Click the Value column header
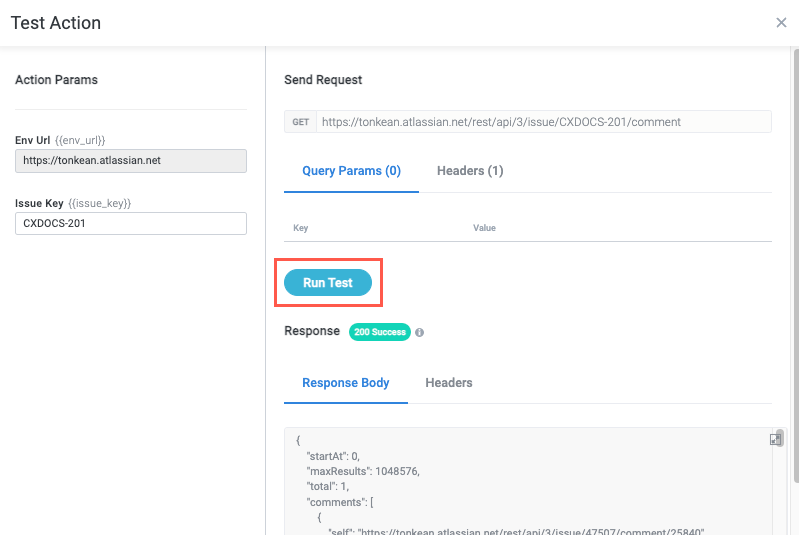The image size is (799, 535). click(484, 228)
